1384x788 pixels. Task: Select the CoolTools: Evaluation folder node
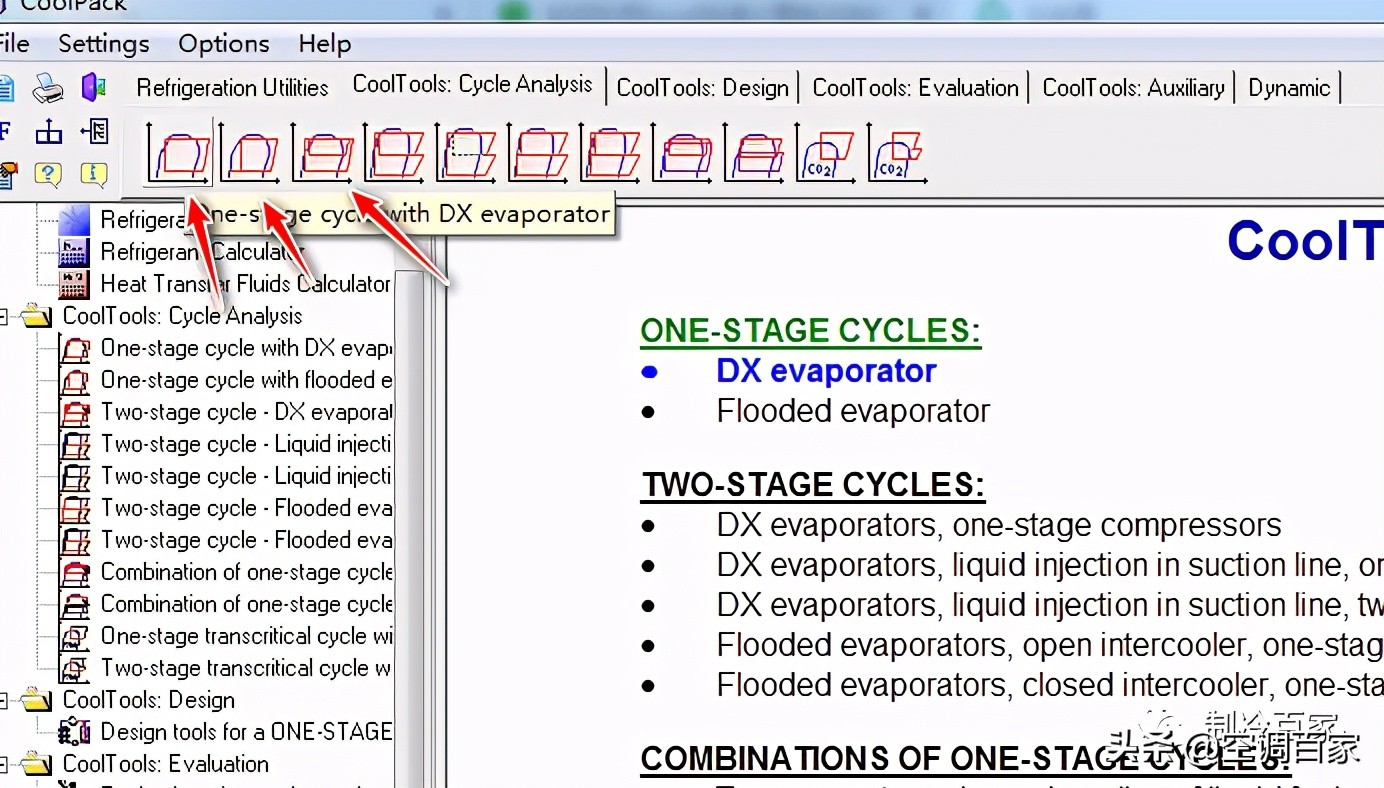tap(146, 764)
